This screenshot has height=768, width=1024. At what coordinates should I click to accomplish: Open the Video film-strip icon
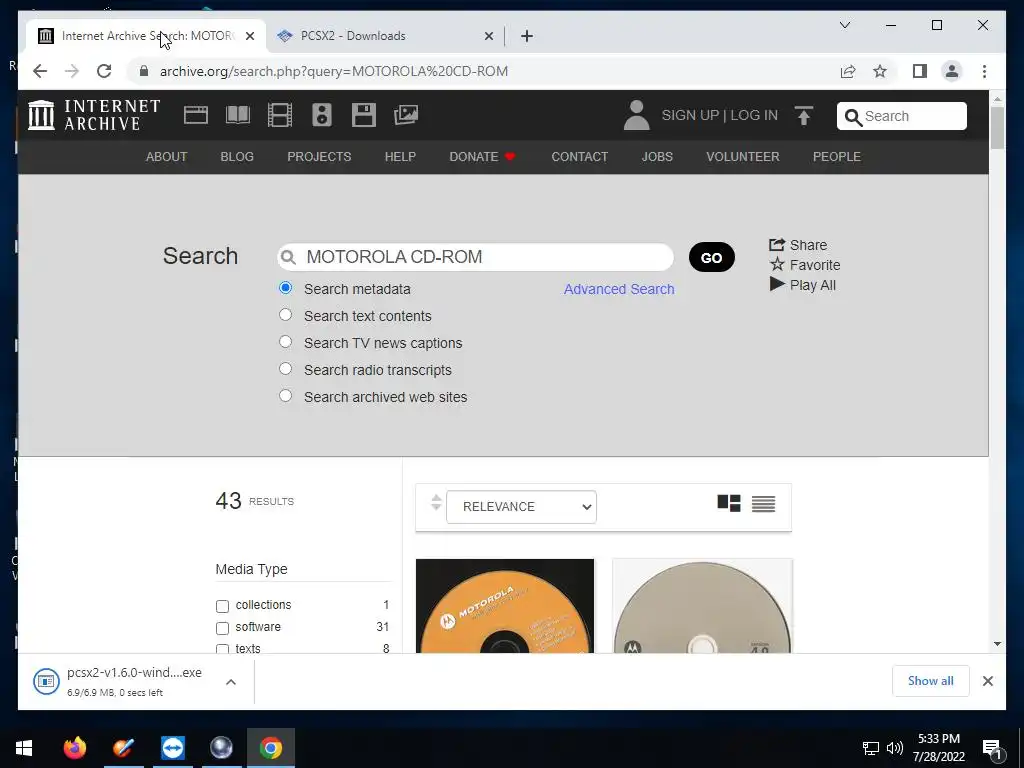tap(280, 115)
